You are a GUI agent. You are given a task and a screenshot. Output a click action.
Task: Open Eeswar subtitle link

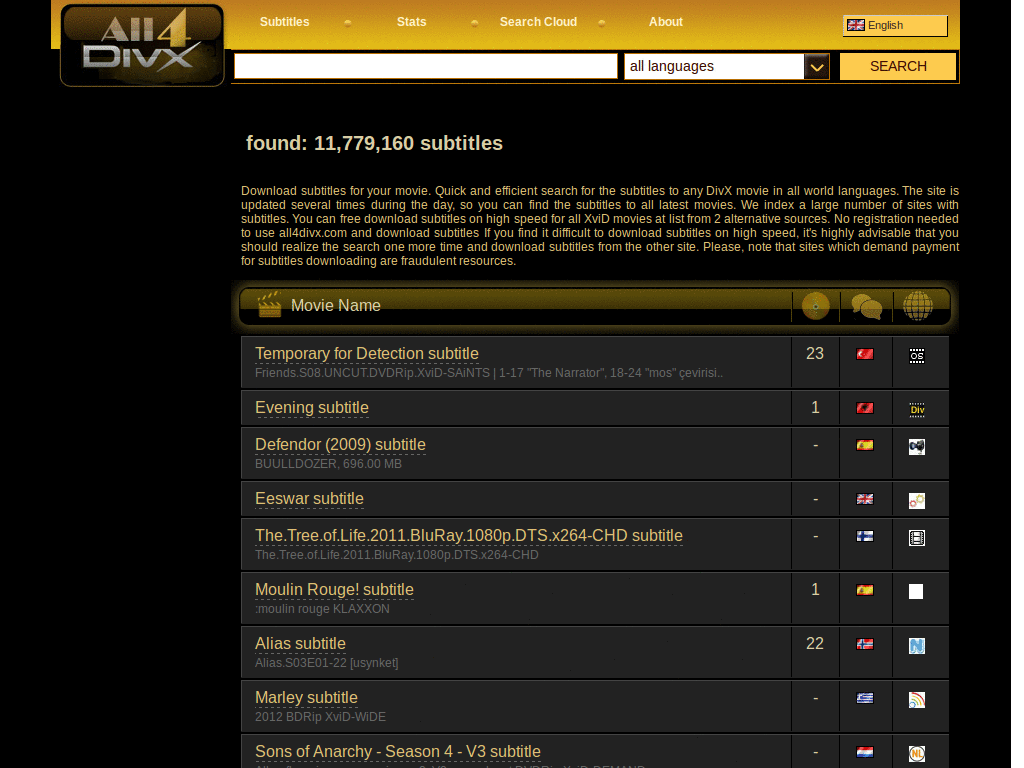[x=309, y=499]
